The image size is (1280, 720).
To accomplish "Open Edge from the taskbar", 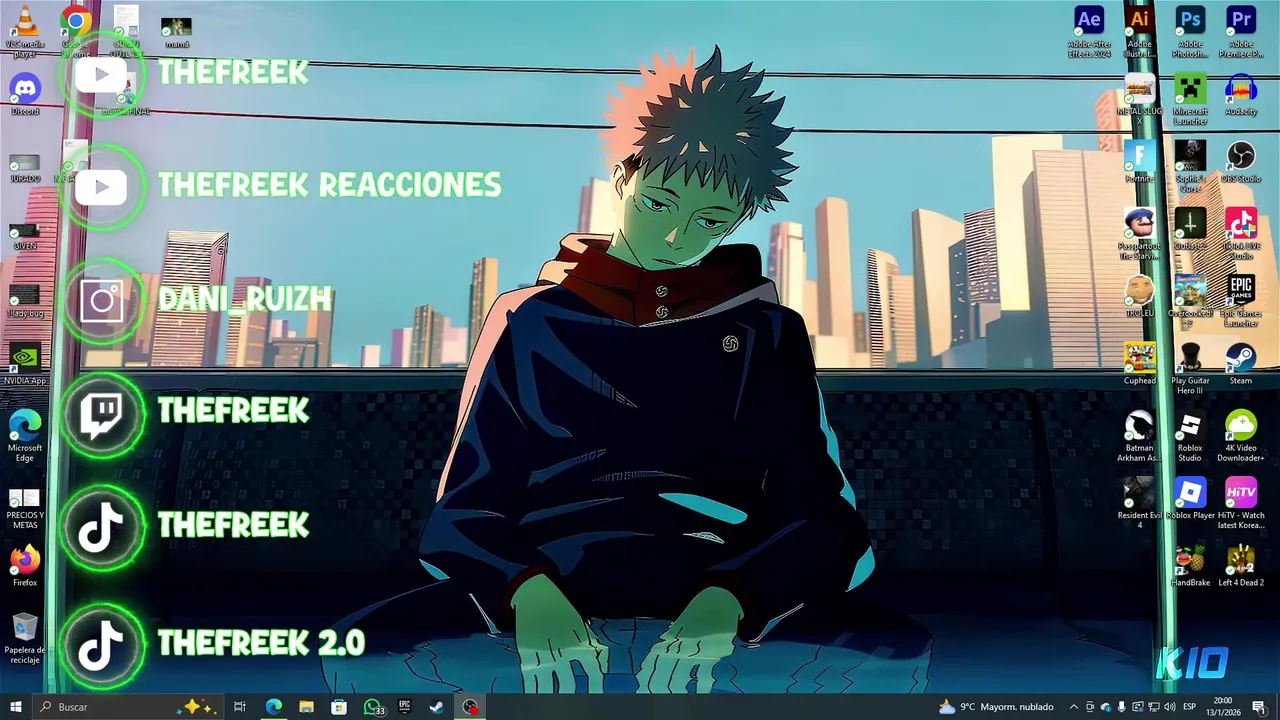I will pos(273,707).
